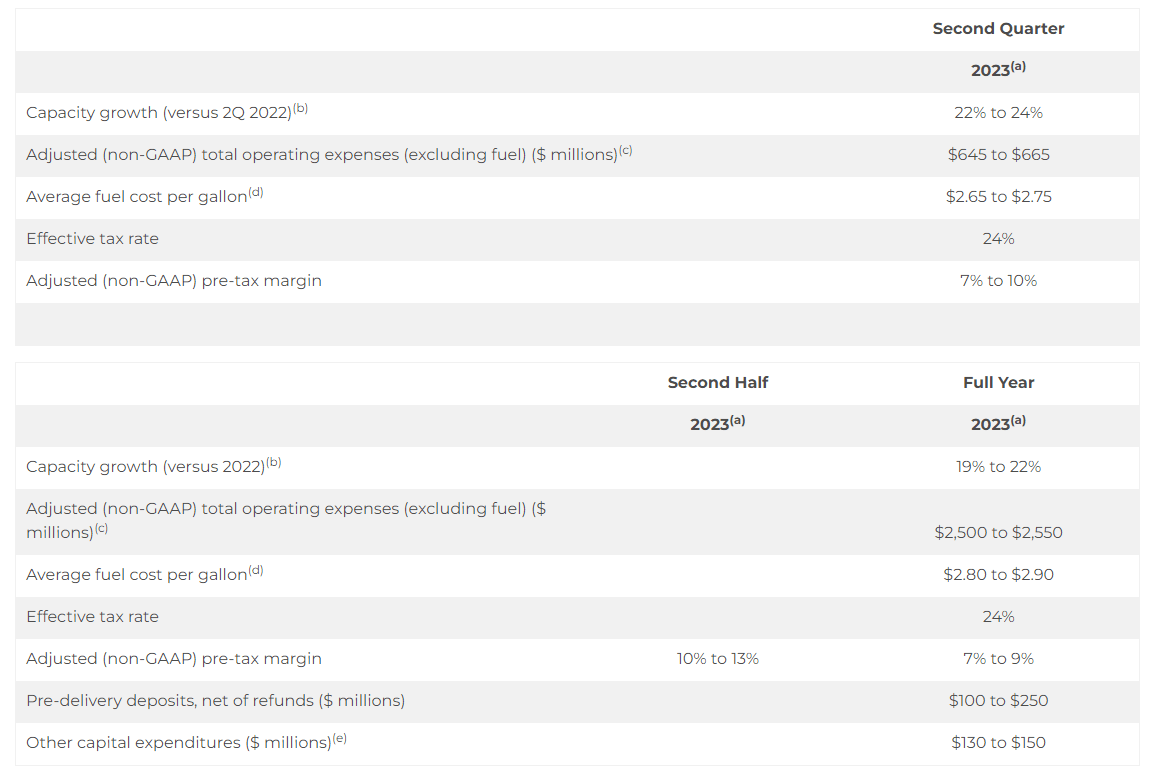Click the "Full Year" column header
This screenshot has height=774, width=1155.
pos(998,383)
